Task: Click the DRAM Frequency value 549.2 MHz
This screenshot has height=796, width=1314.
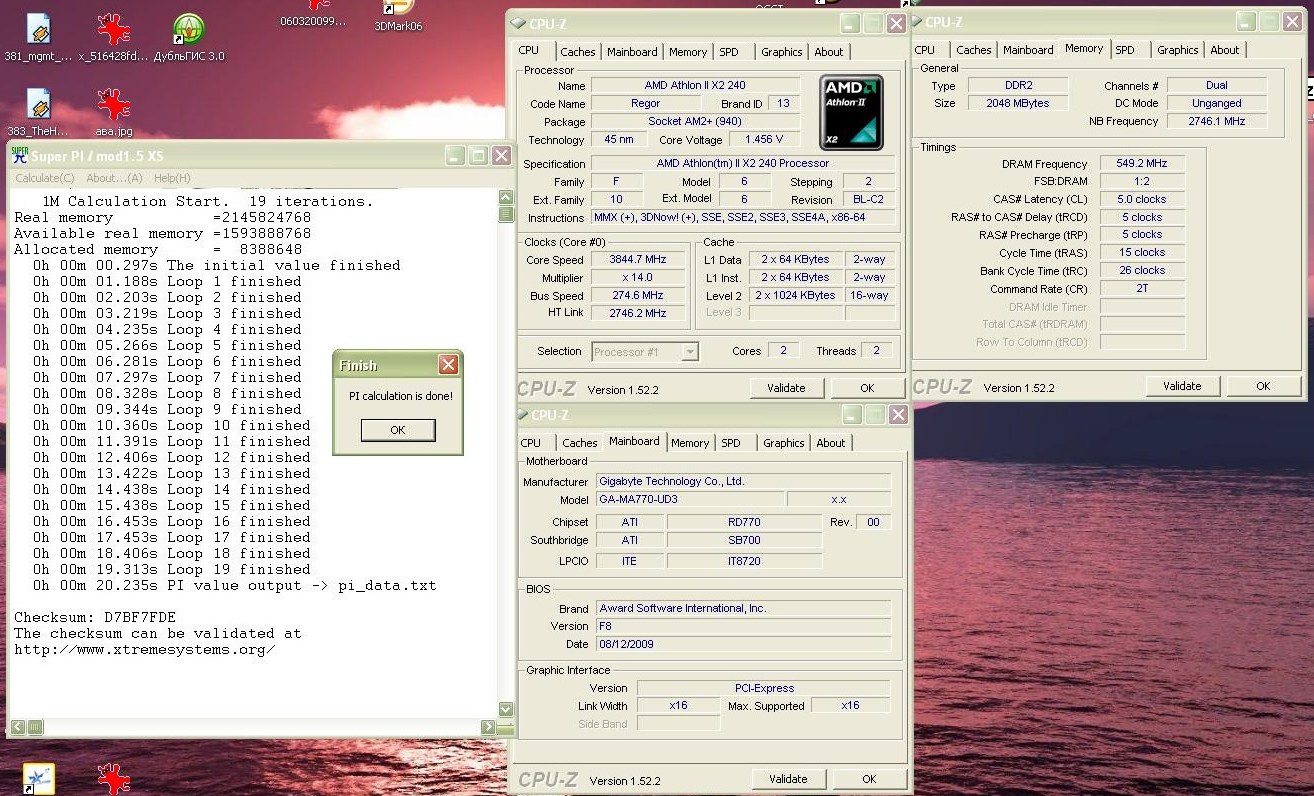Action: click(1142, 164)
